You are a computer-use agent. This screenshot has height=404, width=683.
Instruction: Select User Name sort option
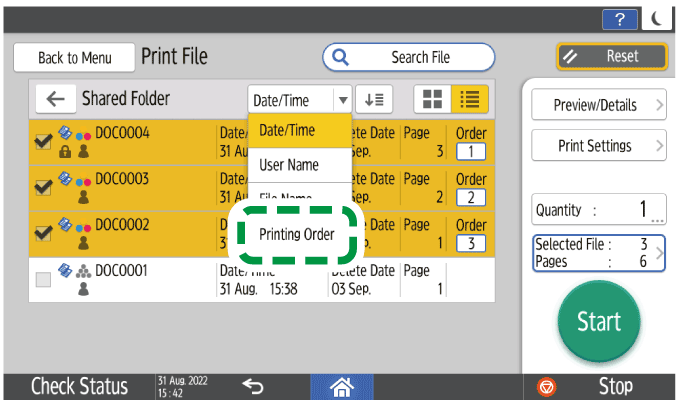[x=289, y=164]
